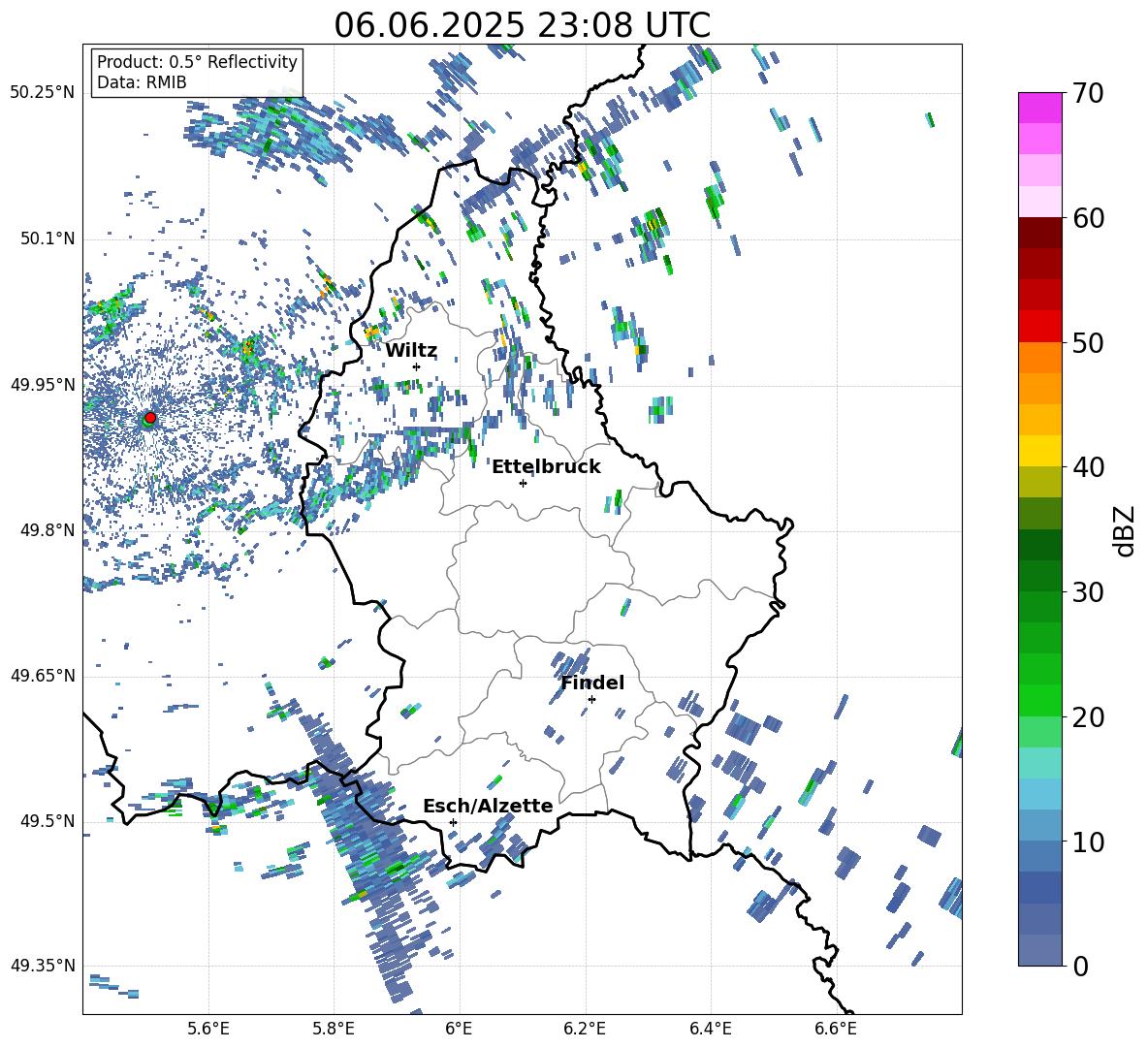Click the 6°E longitude label

pos(459,1029)
